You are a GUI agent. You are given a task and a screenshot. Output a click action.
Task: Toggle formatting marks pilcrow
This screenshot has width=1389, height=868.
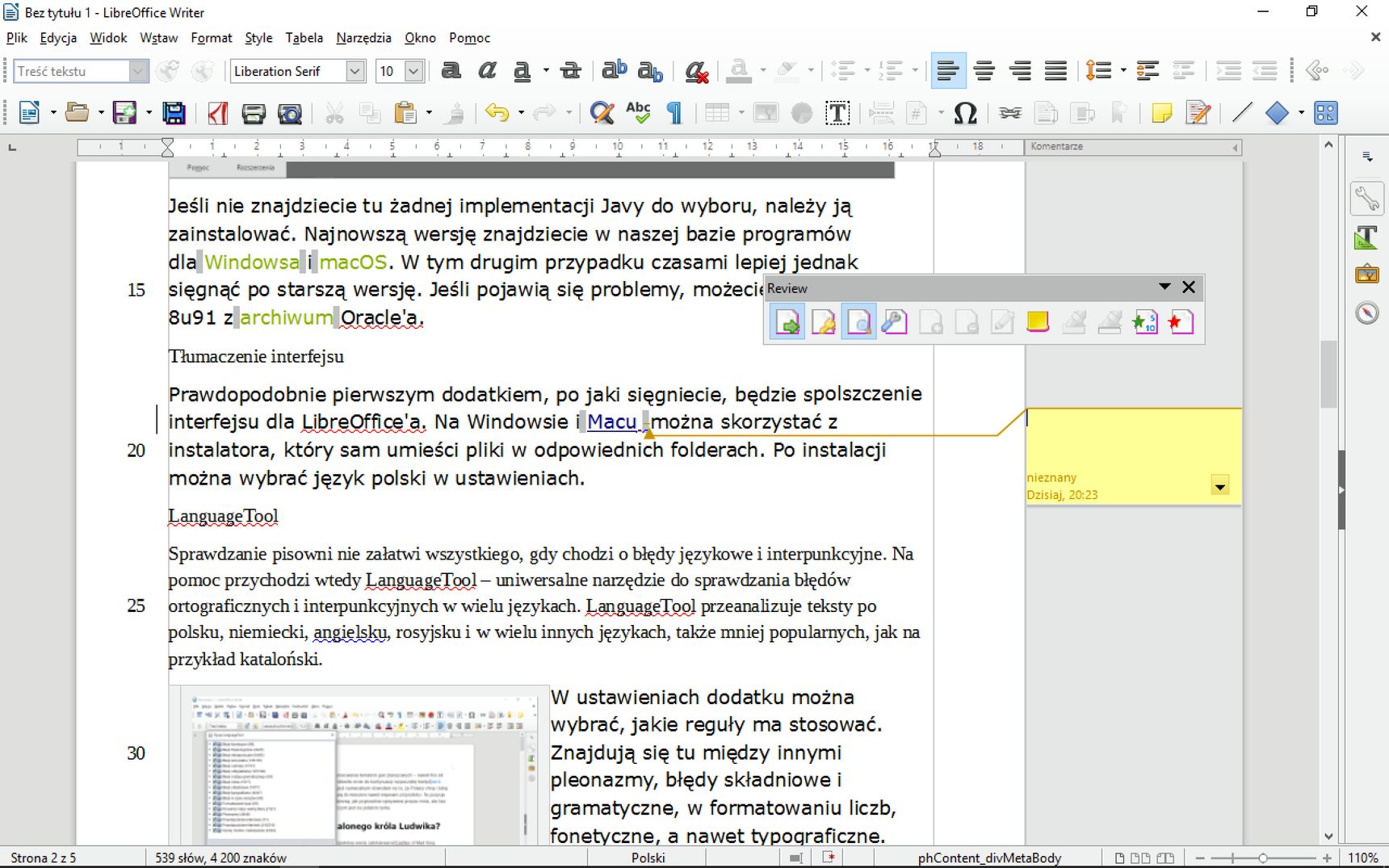tap(674, 113)
